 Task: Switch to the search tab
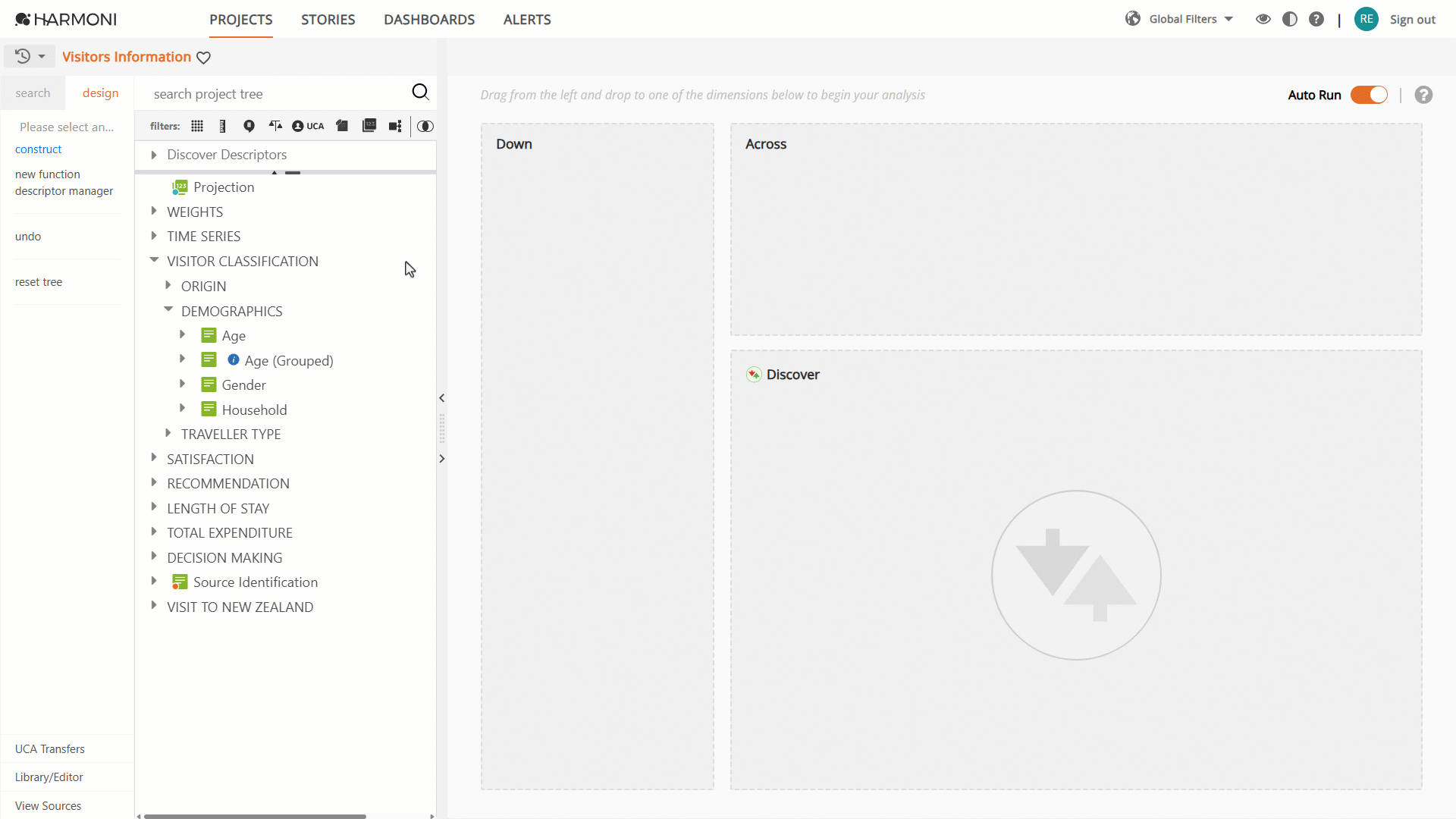tap(33, 93)
